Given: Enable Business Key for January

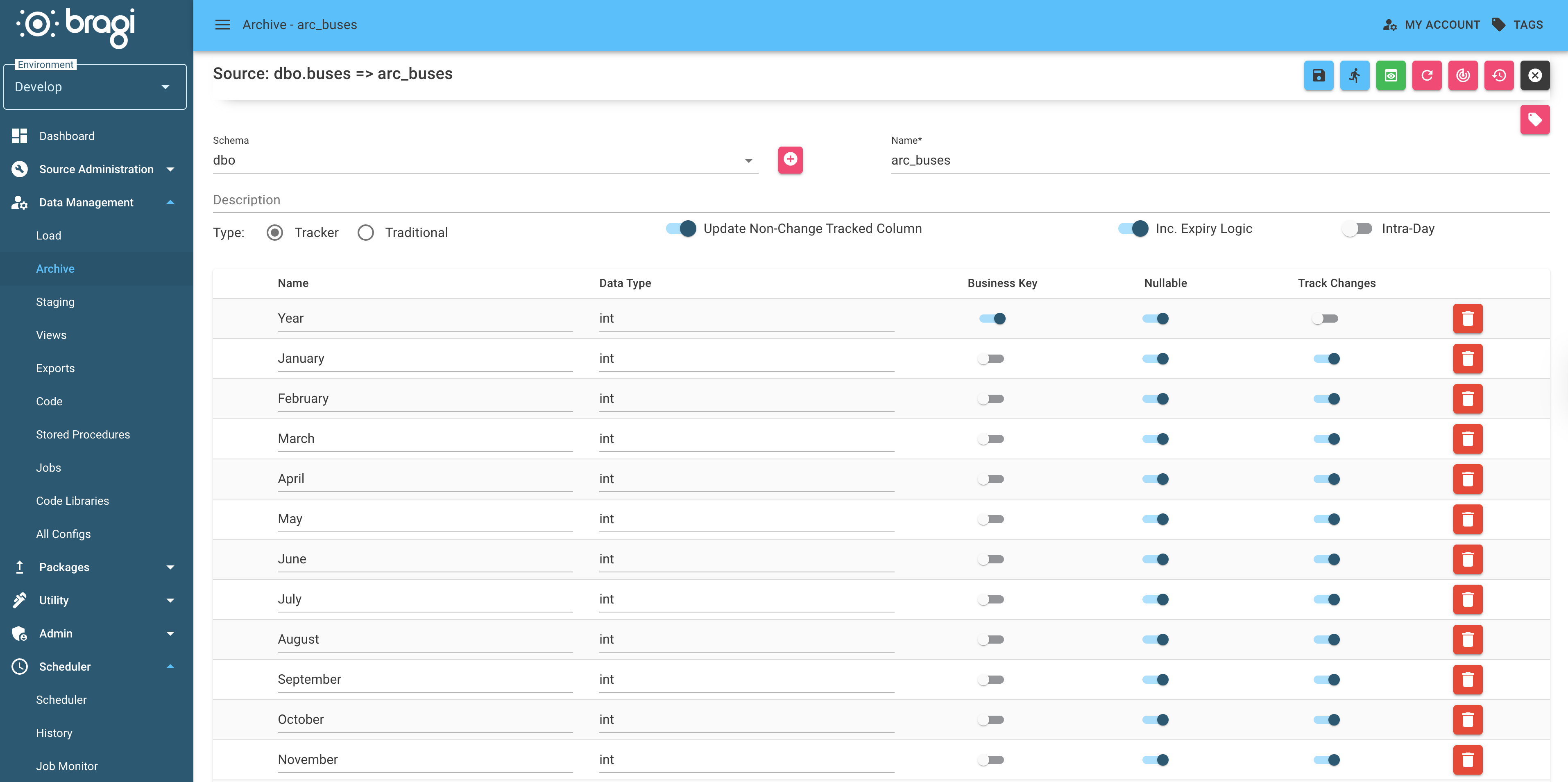Looking at the screenshot, I should [x=991, y=358].
